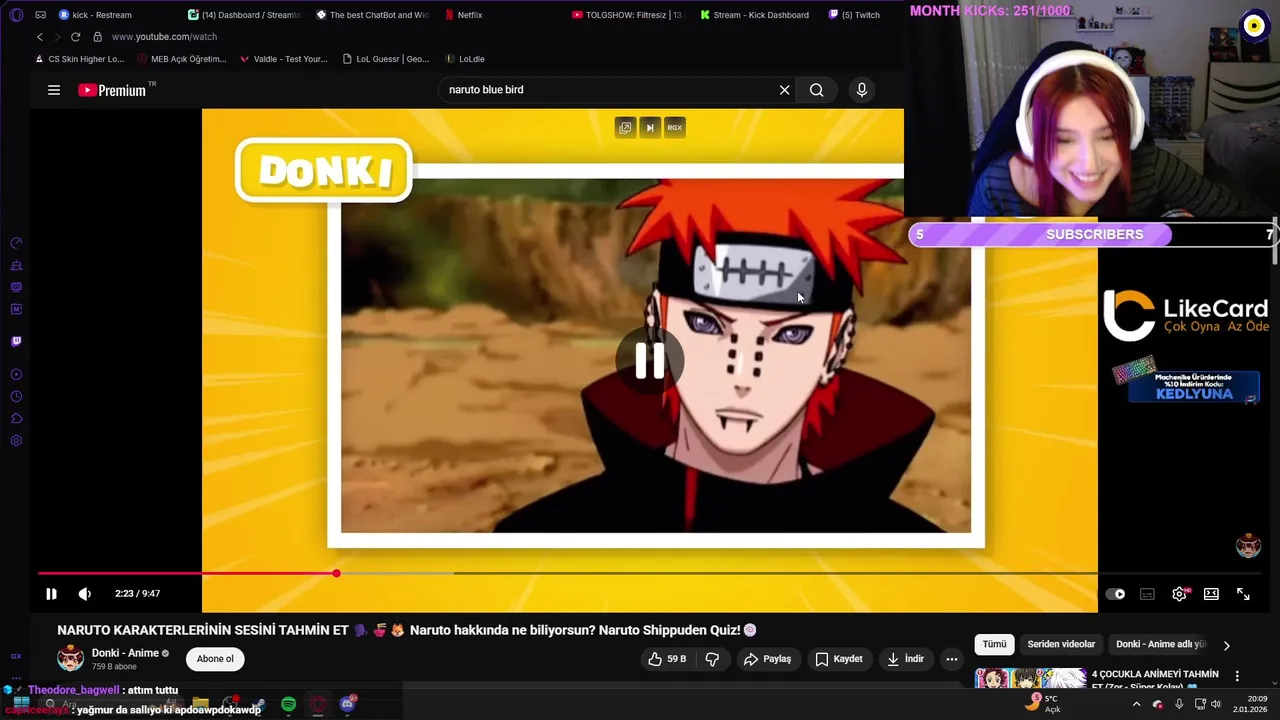The height and width of the screenshot is (720, 1280).
Task: Like the video (59 B)
Action: coord(667,659)
